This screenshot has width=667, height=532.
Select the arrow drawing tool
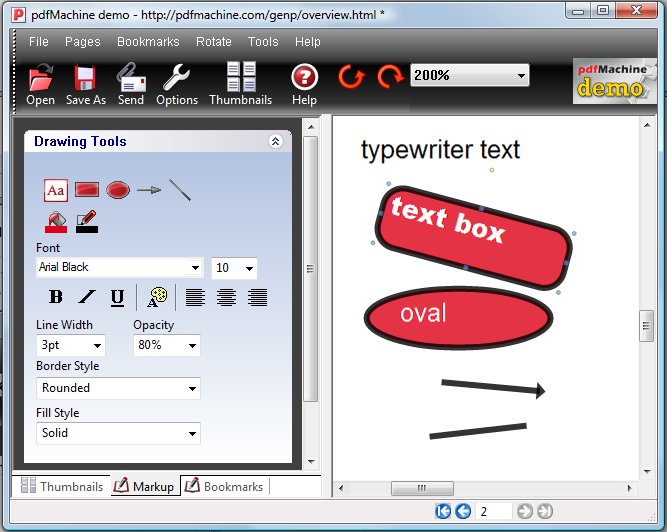pyautogui.click(x=149, y=190)
